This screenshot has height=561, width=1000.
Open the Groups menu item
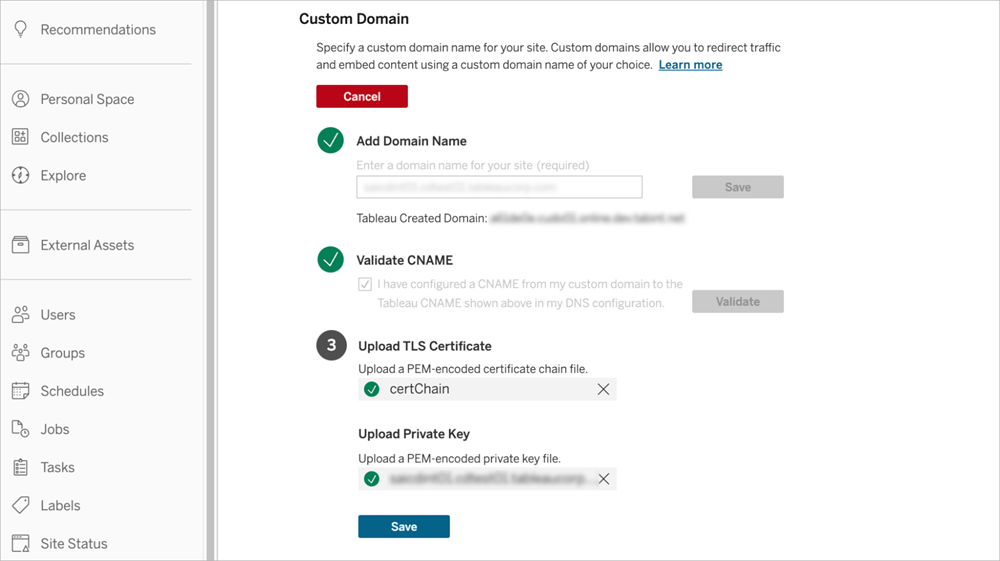tap(62, 353)
